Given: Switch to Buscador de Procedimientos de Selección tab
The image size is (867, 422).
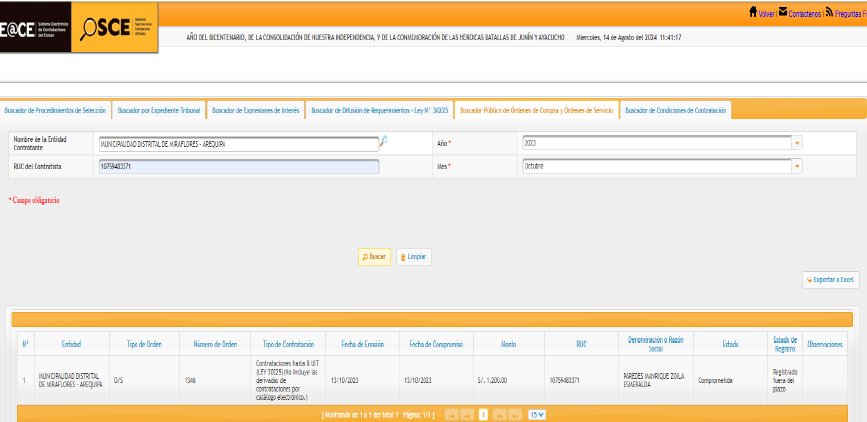Looking at the screenshot, I should [55, 110].
